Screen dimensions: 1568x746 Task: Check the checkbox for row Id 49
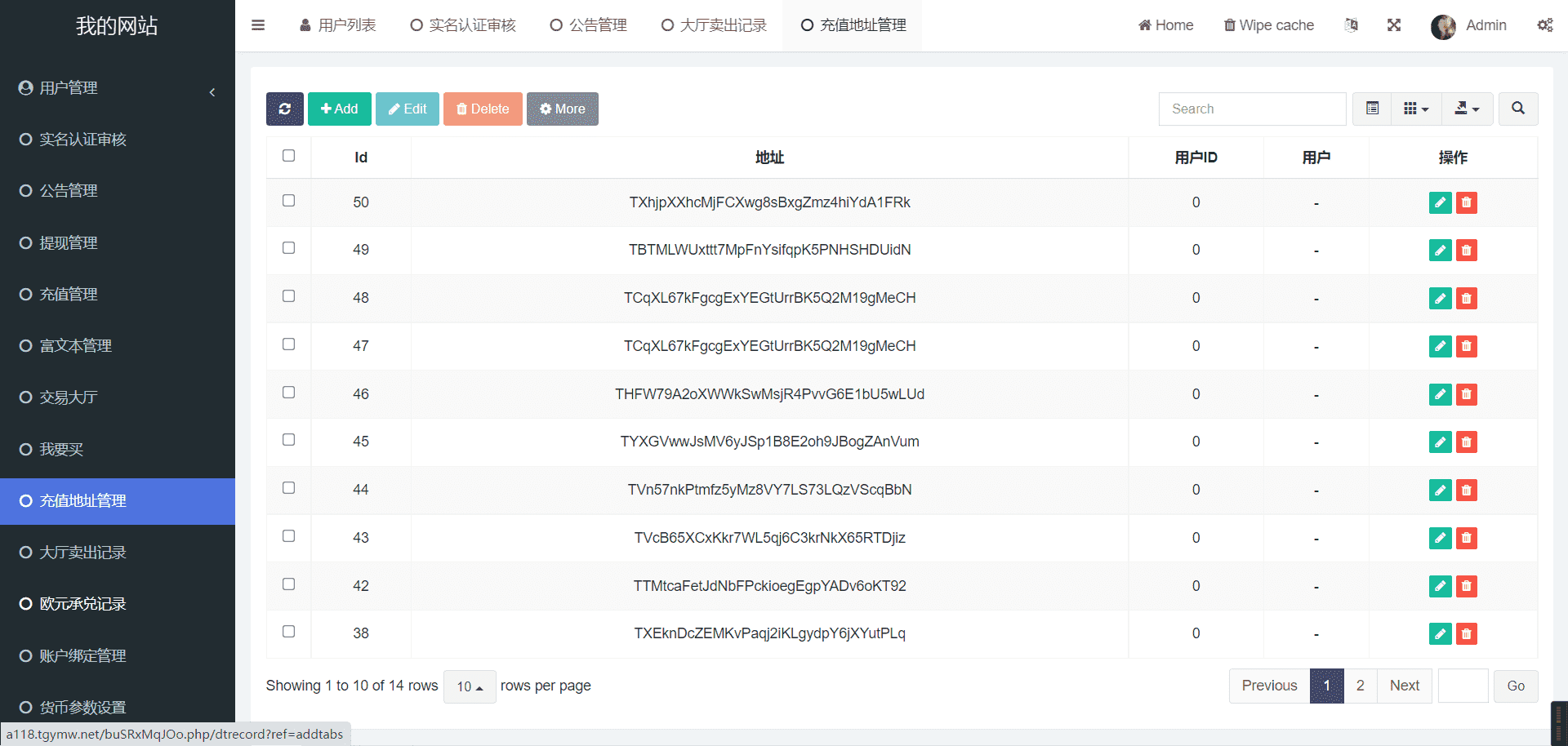pyautogui.click(x=288, y=248)
